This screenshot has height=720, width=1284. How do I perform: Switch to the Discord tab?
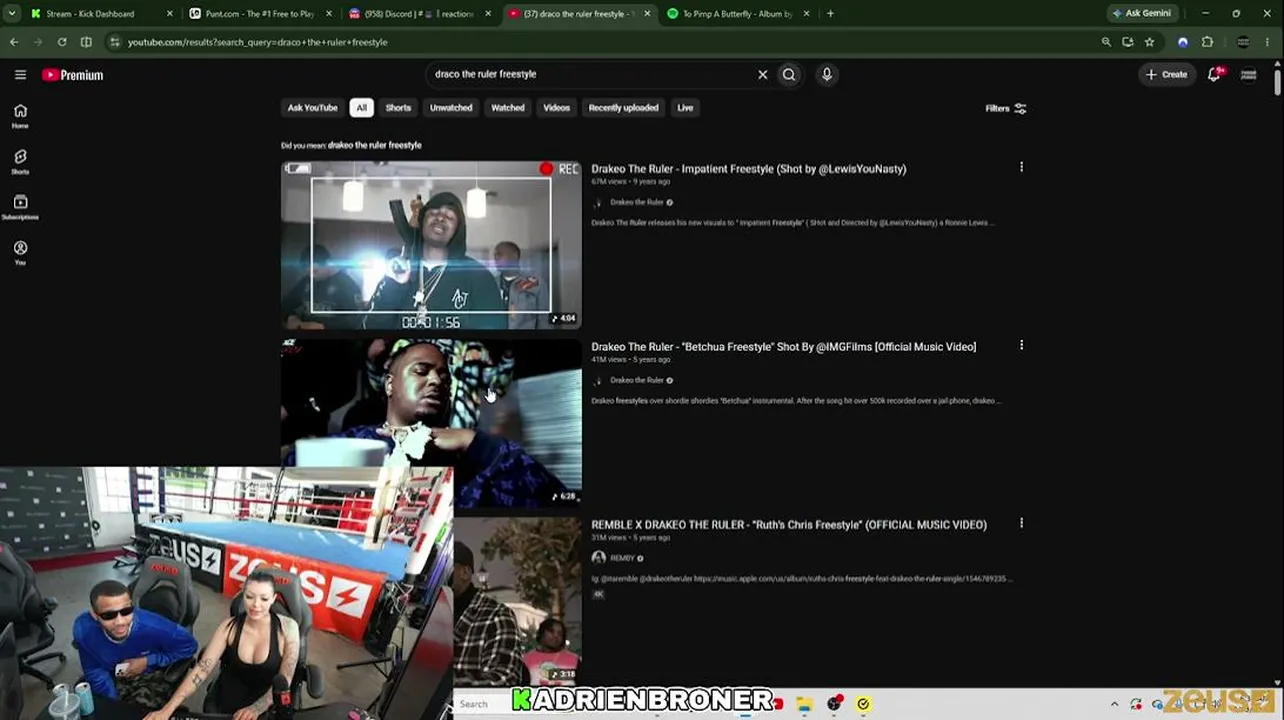pos(419,14)
